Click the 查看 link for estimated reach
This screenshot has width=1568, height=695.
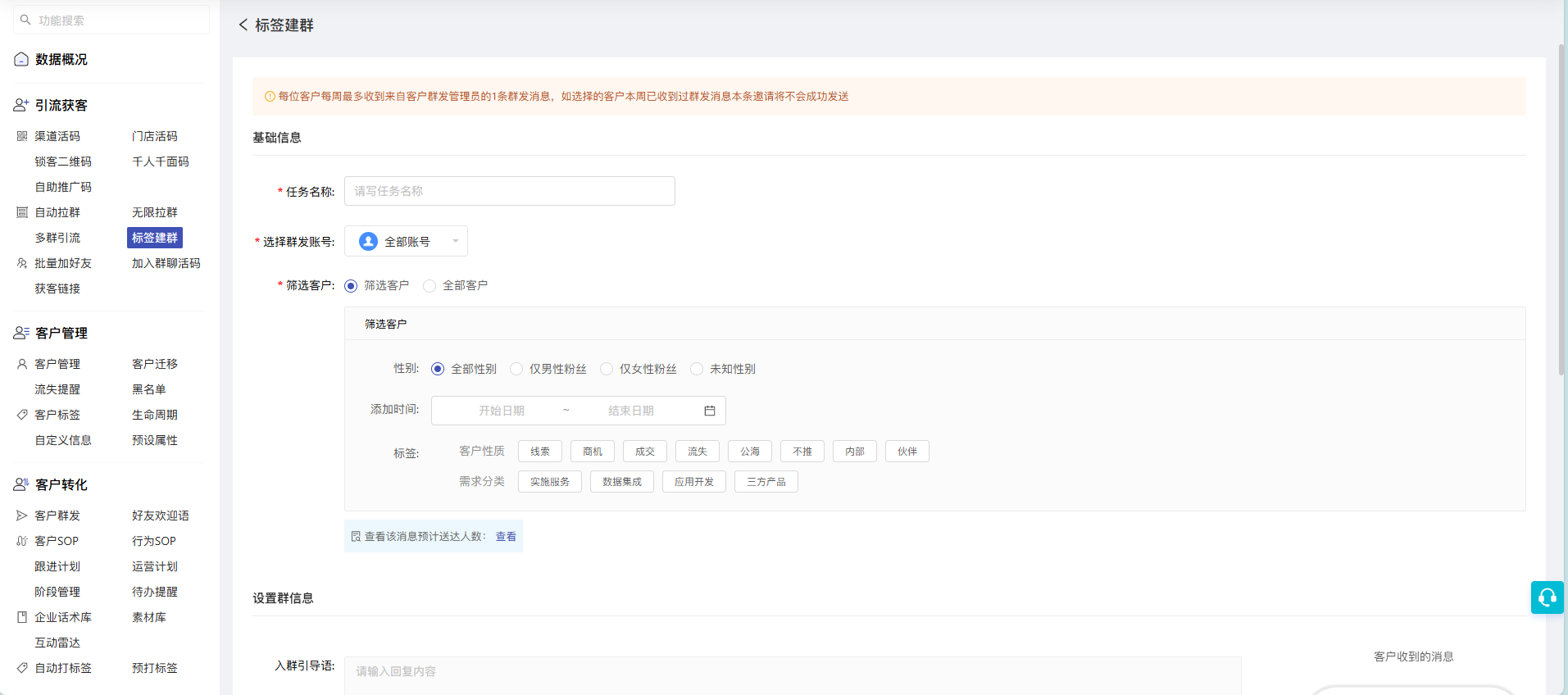[506, 537]
